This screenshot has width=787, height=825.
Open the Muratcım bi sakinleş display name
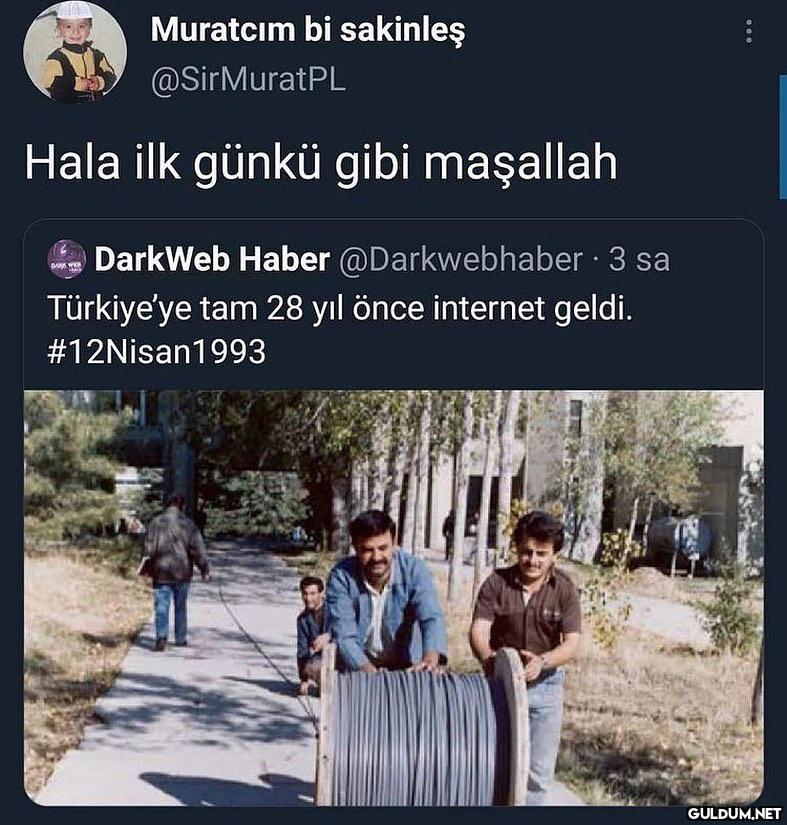(x=308, y=30)
